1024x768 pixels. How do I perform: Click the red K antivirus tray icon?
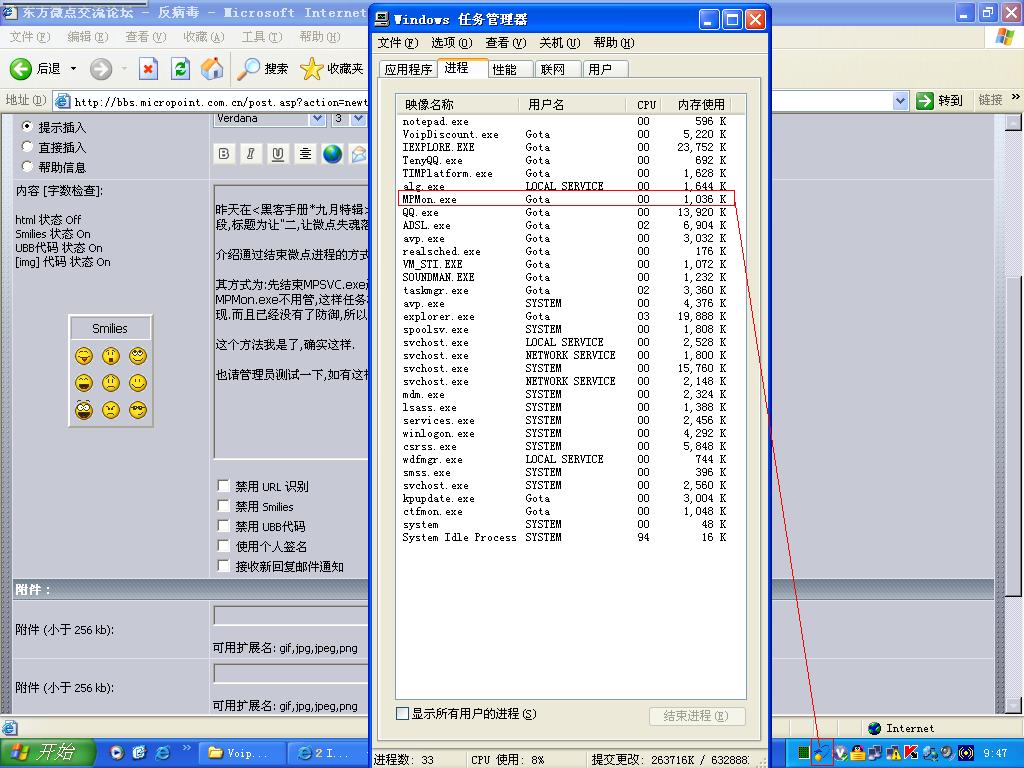pos(910,753)
